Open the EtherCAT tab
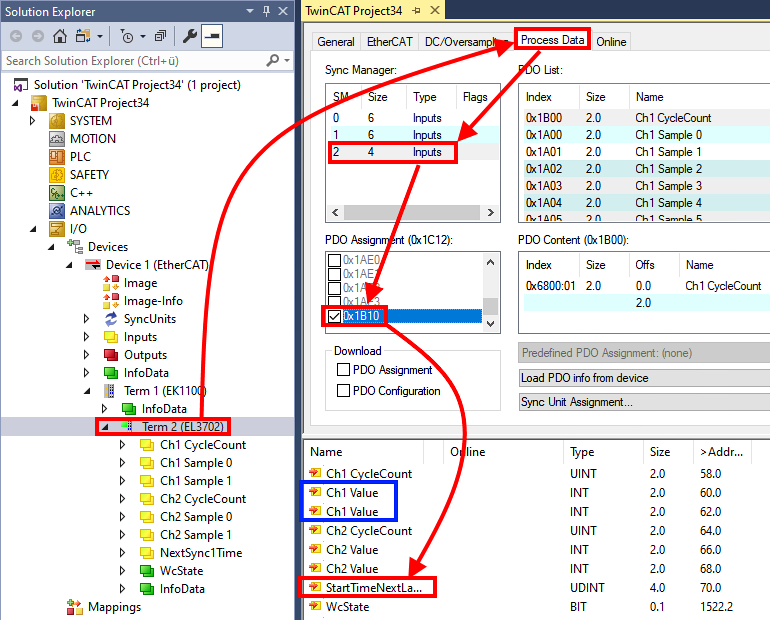 tap(387, 42)
